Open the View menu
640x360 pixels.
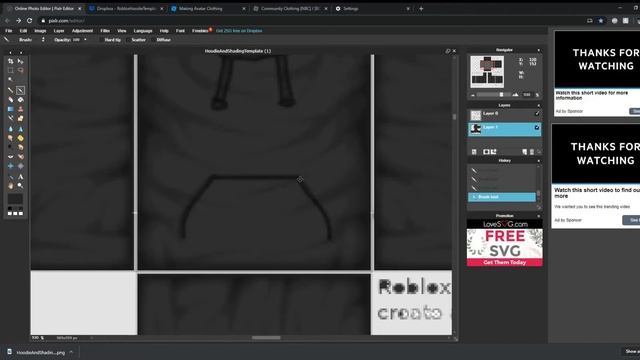pos(122,31)
